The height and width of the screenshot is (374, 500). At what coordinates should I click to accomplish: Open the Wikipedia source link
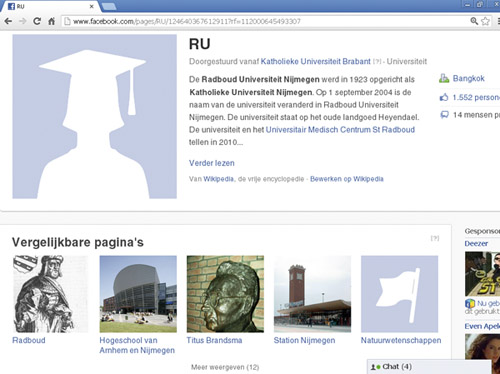click(x=218, y=179)
